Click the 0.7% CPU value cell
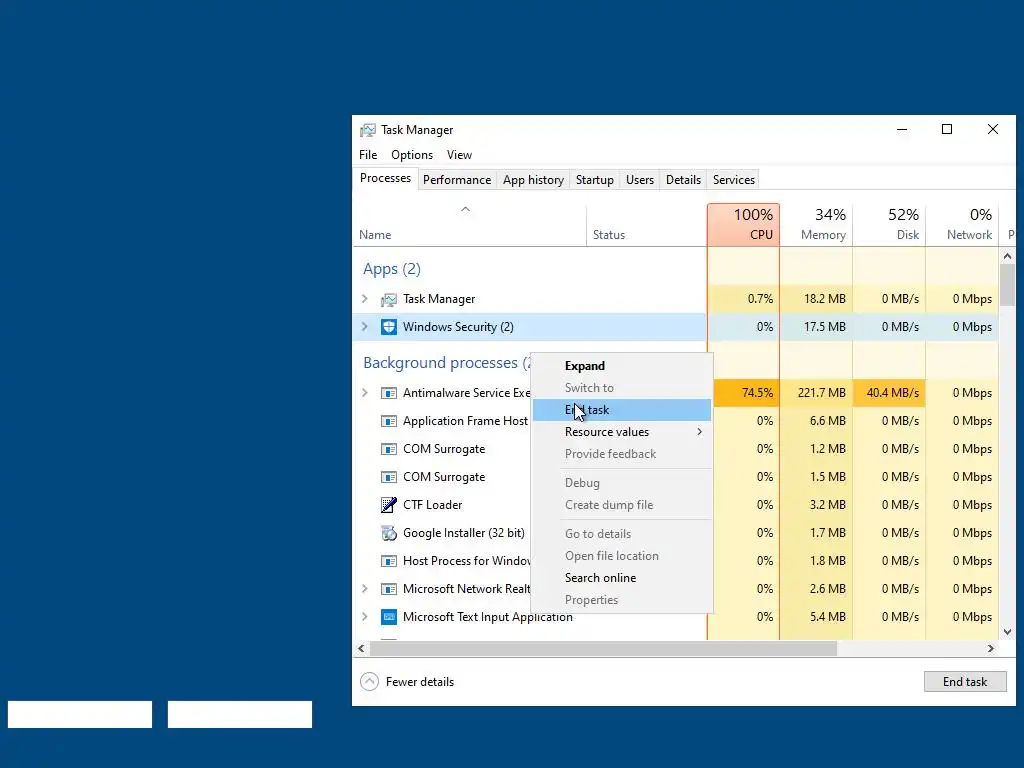1024x768 pixels. 743,299
